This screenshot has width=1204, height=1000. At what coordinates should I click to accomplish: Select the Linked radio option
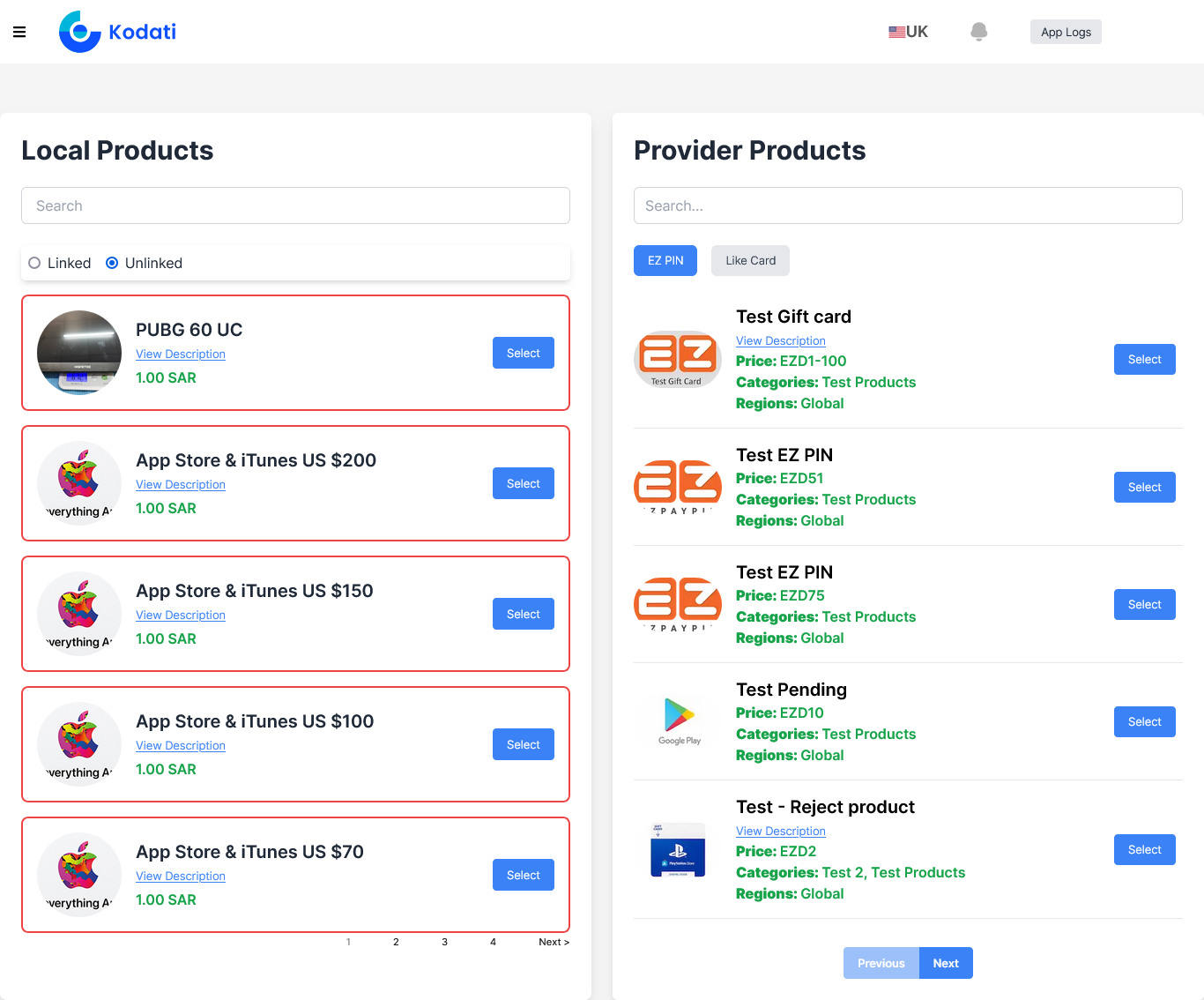tap(34, 263)
